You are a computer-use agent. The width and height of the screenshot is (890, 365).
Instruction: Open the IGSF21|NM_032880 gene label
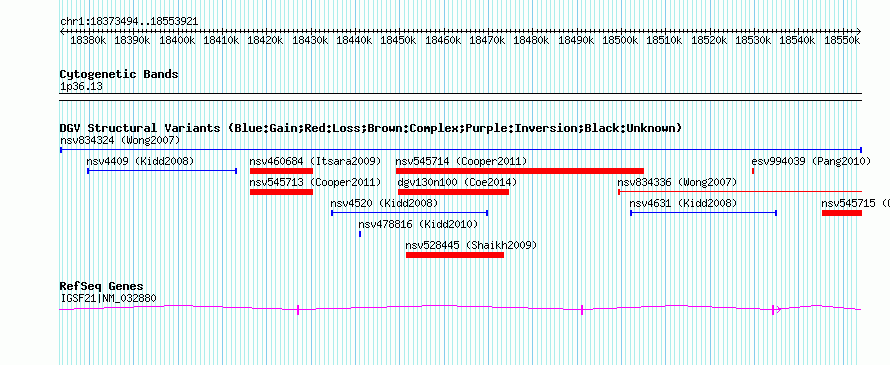click(x=108, y=298)
